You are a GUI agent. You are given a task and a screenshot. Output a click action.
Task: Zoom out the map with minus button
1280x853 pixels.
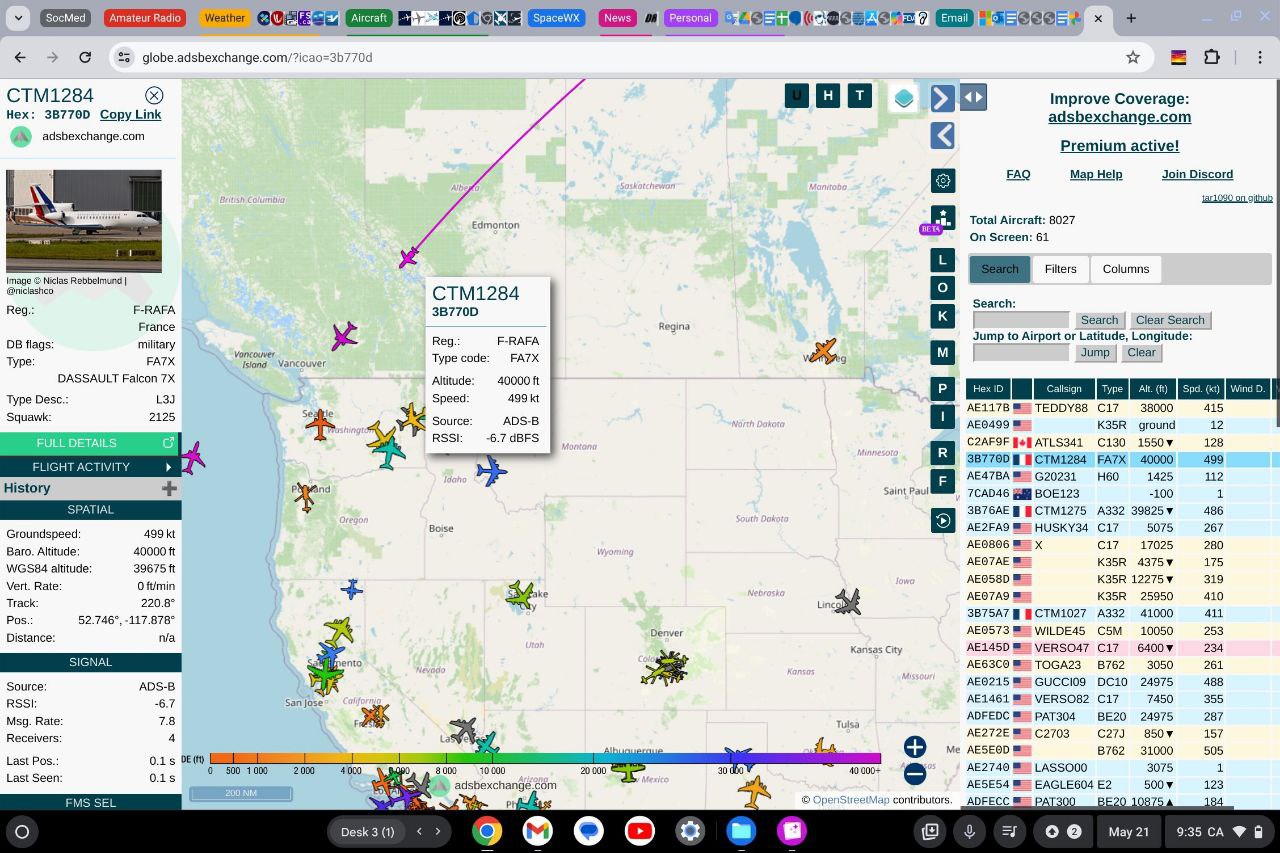[914, 773]
